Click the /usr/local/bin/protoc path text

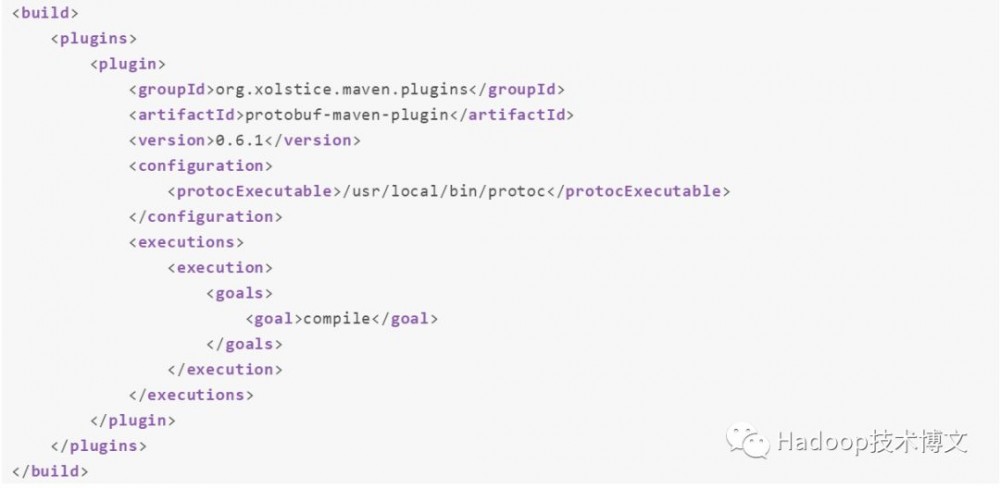point(444,191)
